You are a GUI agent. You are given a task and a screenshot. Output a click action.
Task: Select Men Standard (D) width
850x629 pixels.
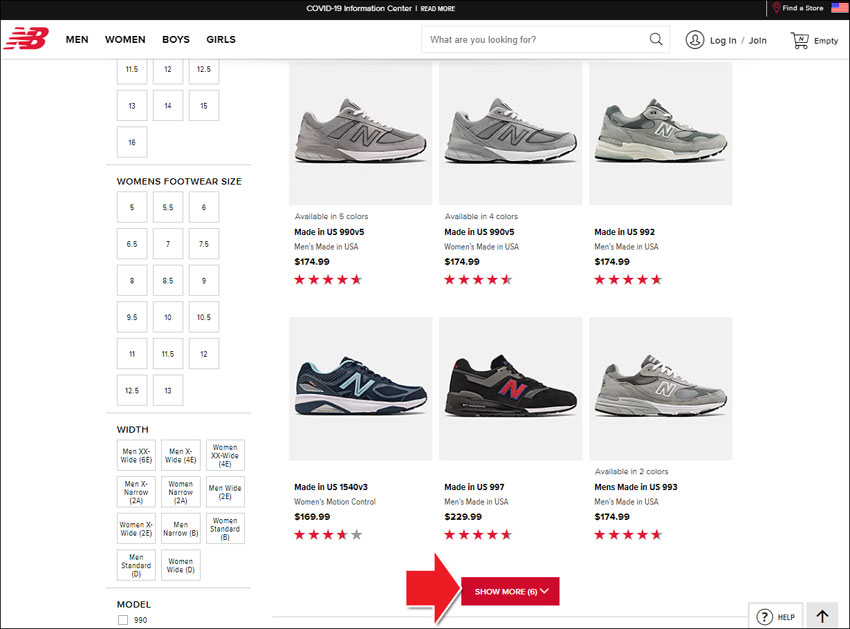136,565
